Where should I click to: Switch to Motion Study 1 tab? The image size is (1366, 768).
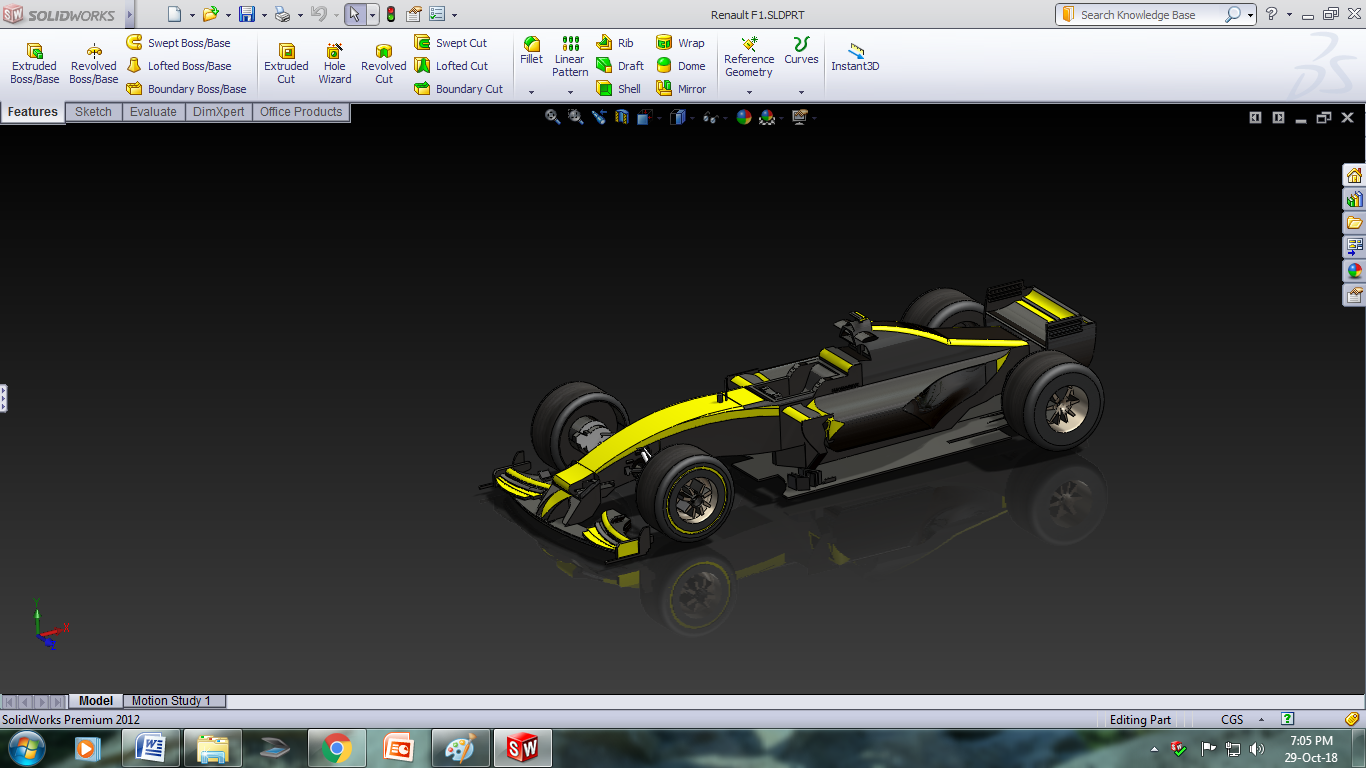[x=171, y=701]
